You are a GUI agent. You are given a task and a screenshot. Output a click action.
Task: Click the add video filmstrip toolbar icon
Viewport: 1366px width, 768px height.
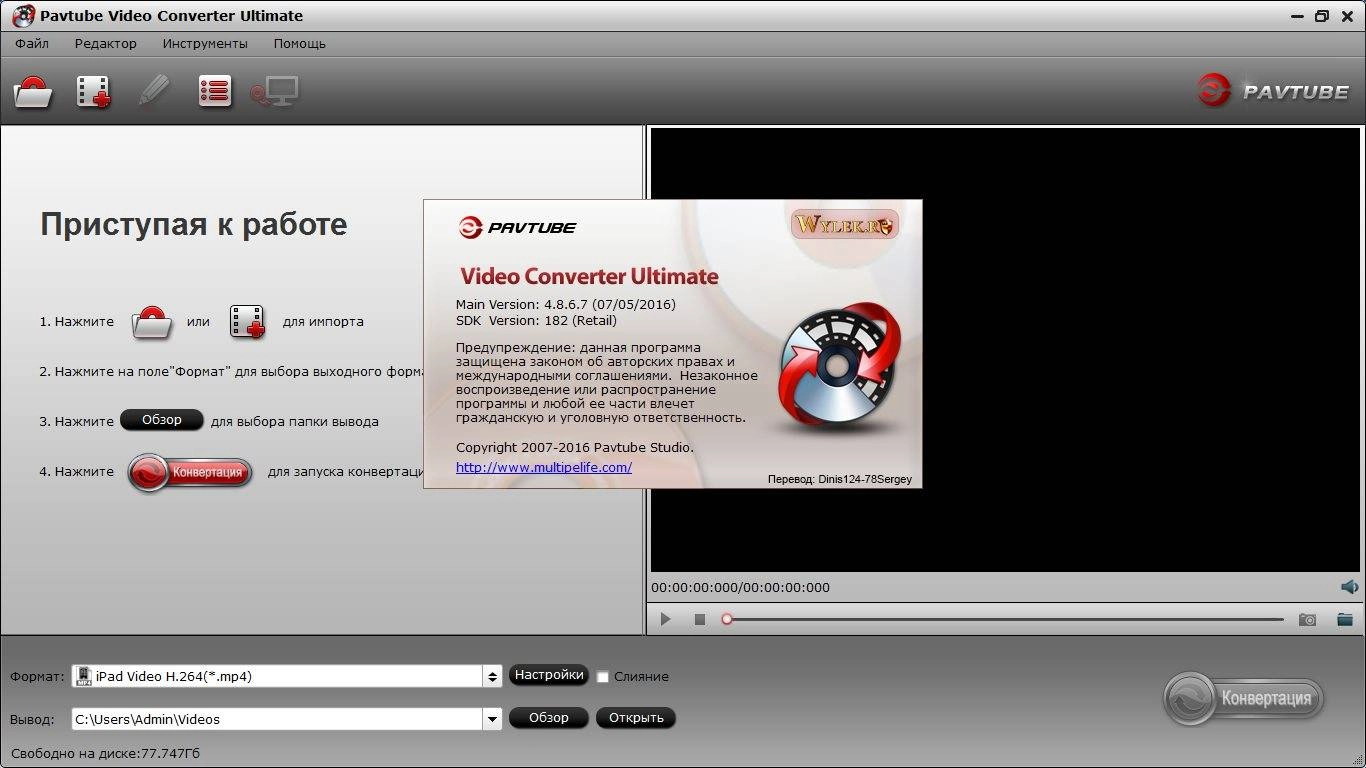pos(94,92)
